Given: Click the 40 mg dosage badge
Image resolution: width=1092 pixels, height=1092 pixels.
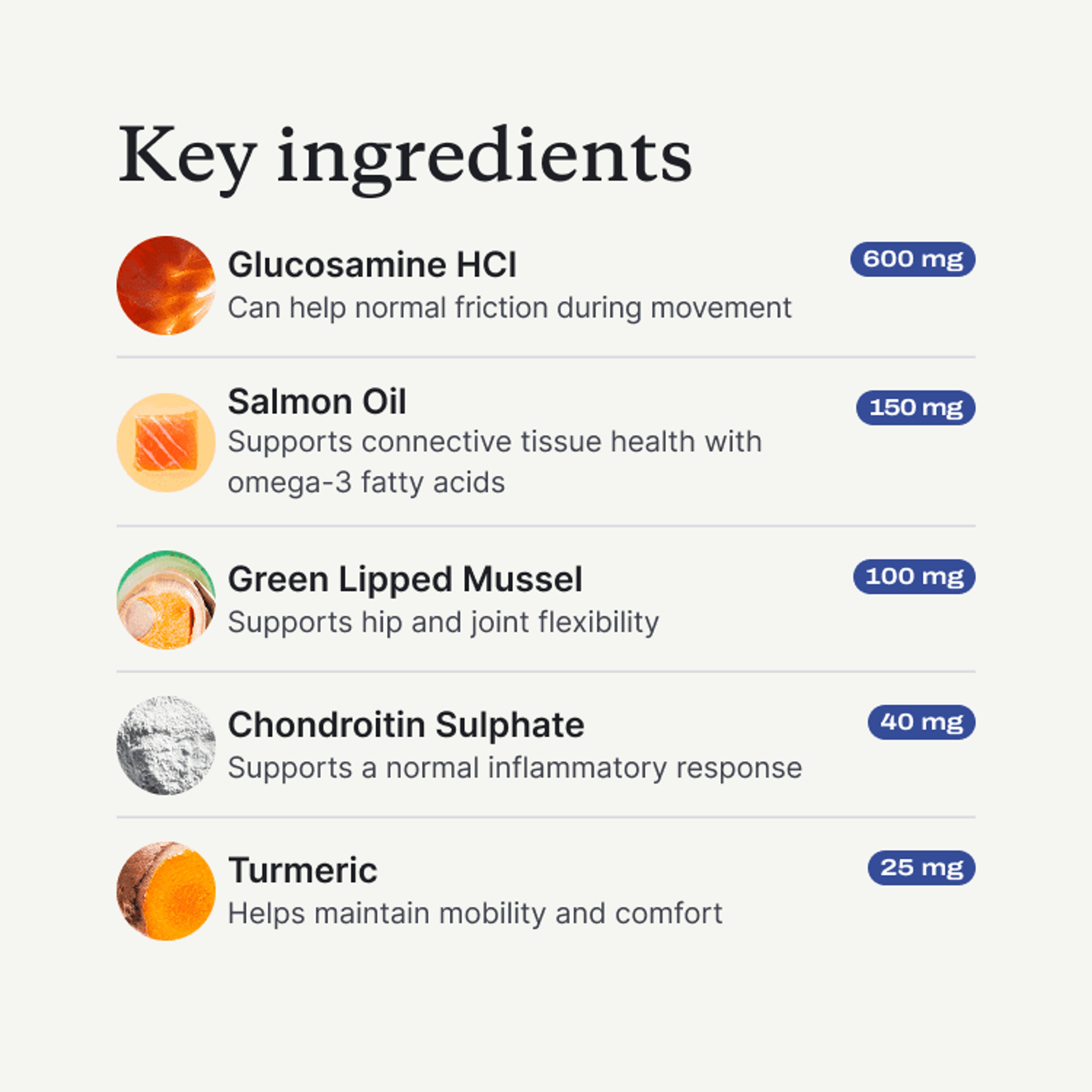Looking at the screenshot, I should coord(921,722).
